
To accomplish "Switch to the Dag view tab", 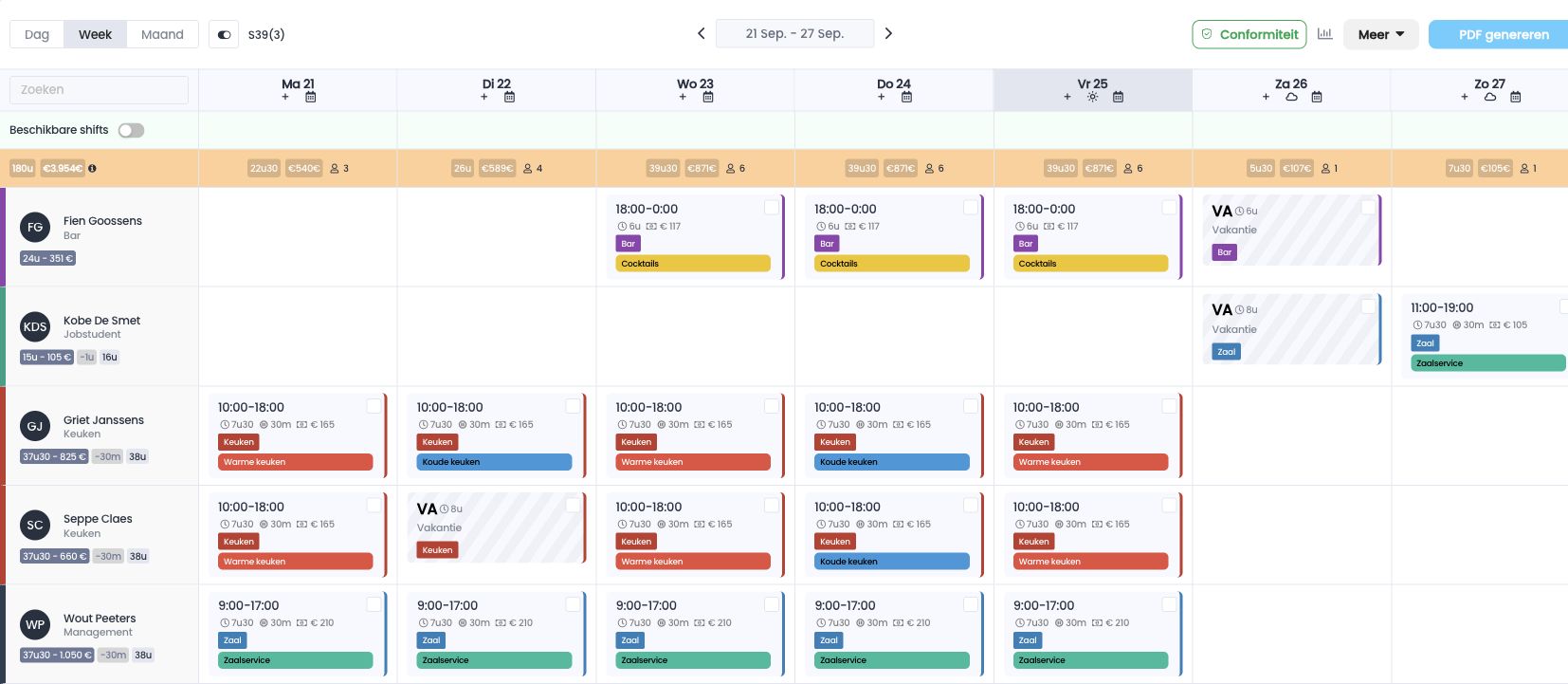I will [x=37, y=34].
